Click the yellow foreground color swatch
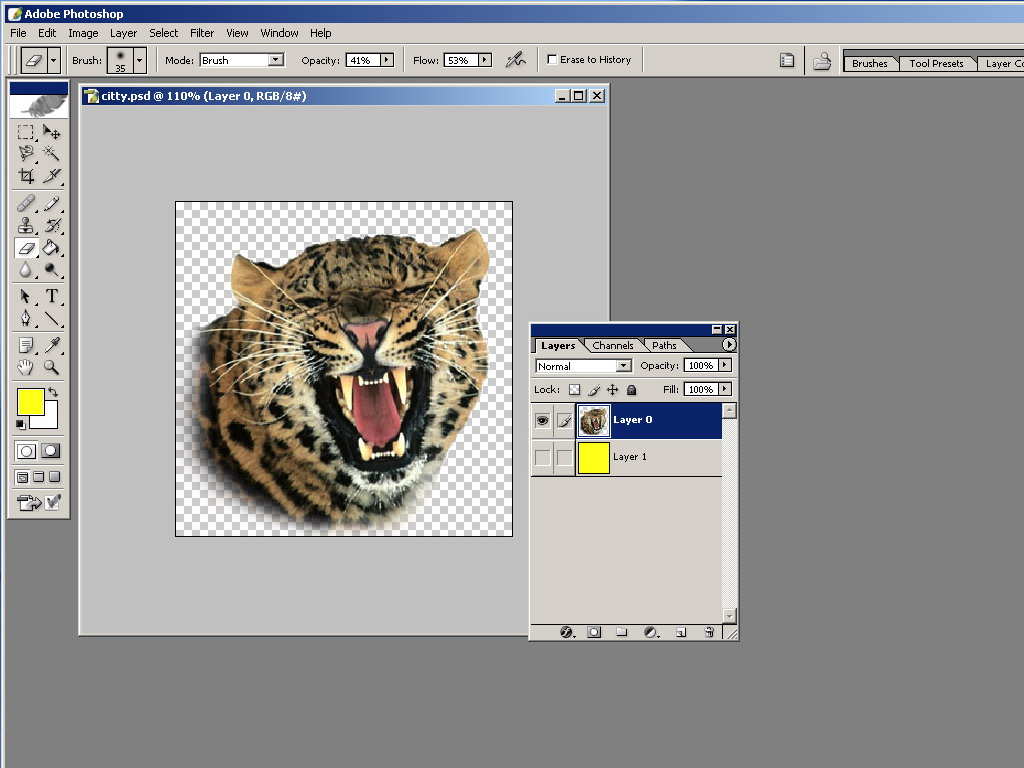This screenshot has width=1024, height=768. [x=30, y=401]
